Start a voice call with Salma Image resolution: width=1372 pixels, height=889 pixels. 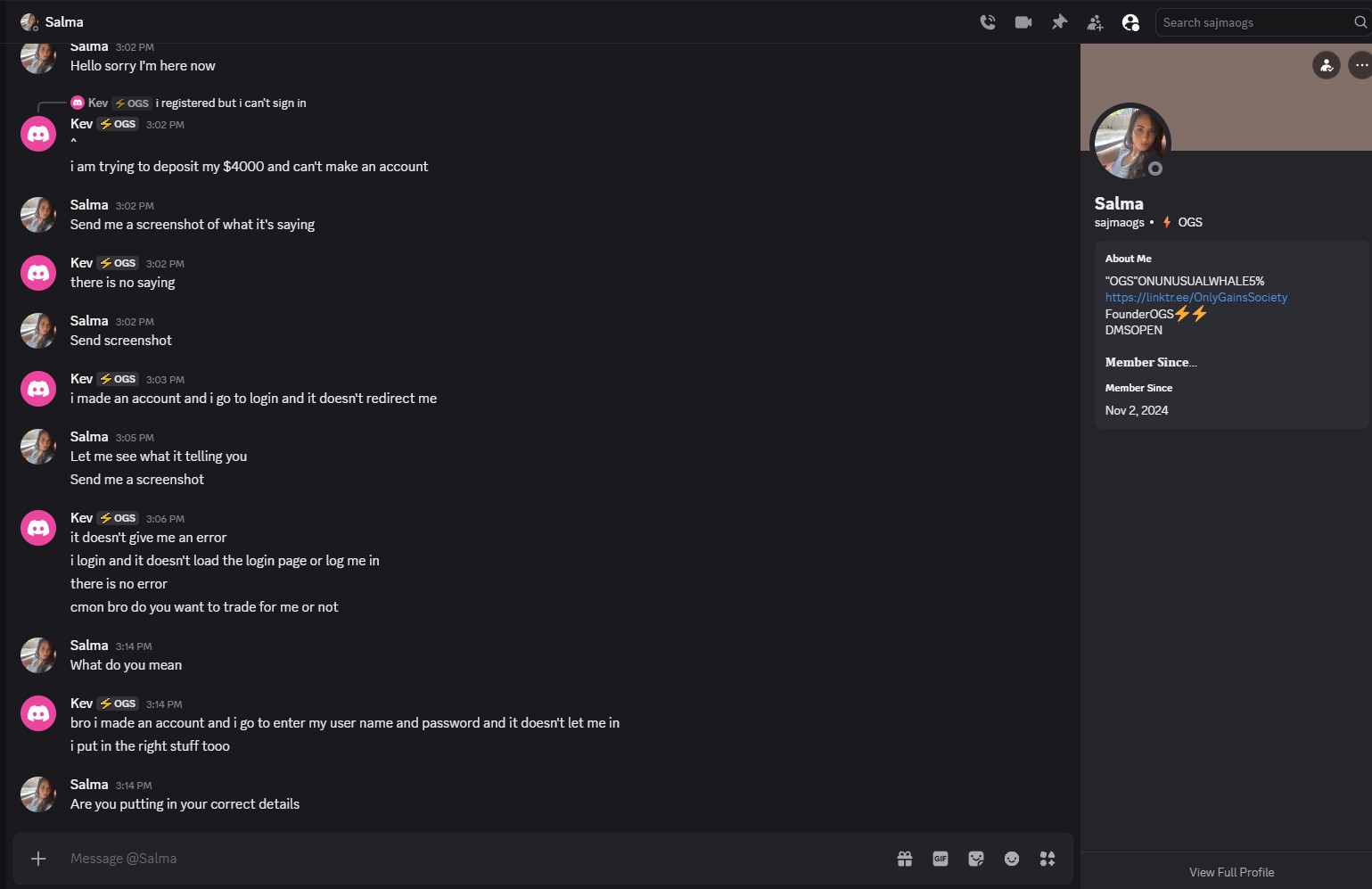pos(988,22)
